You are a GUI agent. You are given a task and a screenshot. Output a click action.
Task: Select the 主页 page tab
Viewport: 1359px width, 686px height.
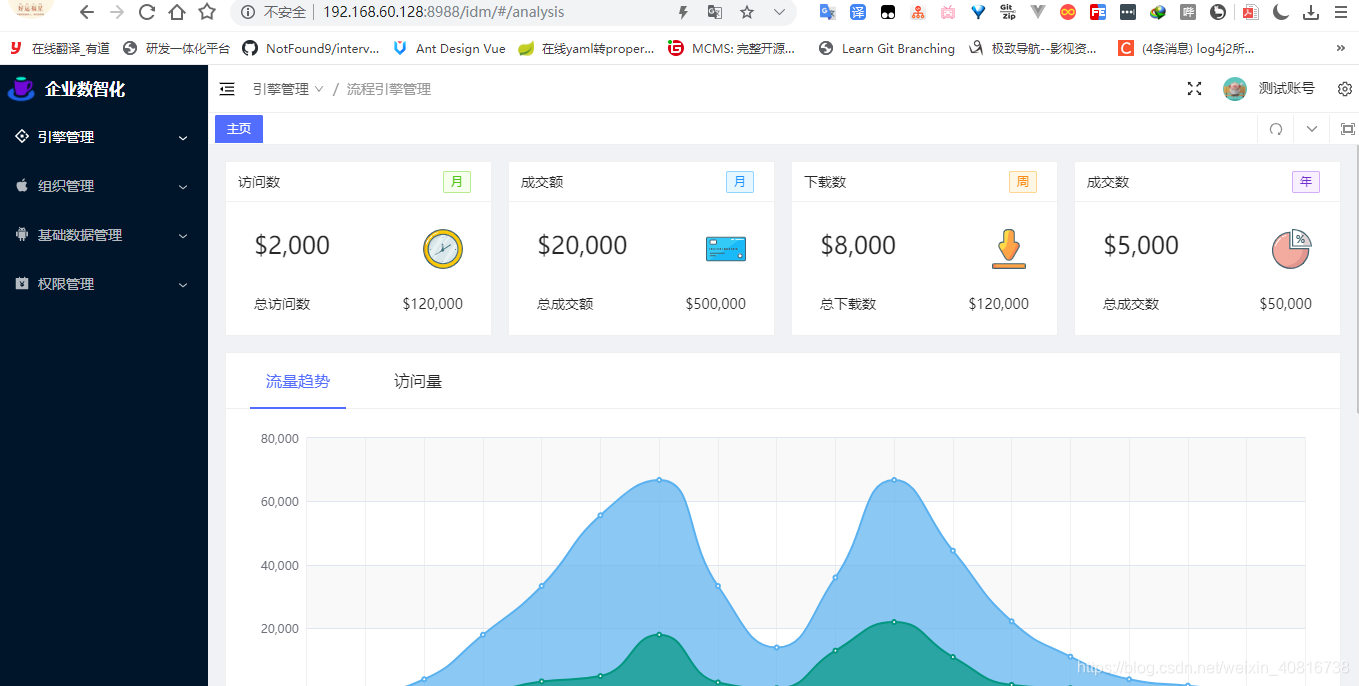(239, 129)
